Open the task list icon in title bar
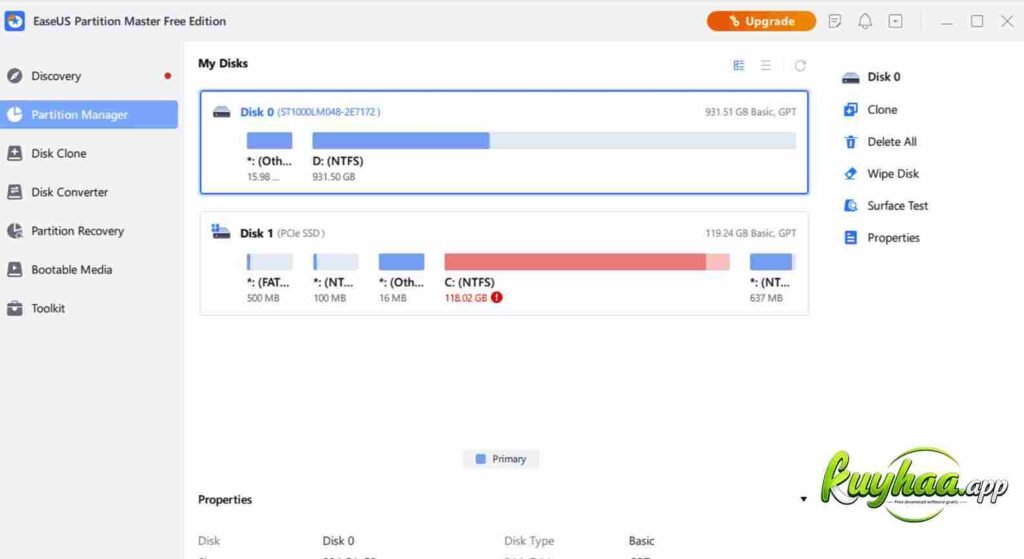Screen dimensions: 1024x559 835,22
